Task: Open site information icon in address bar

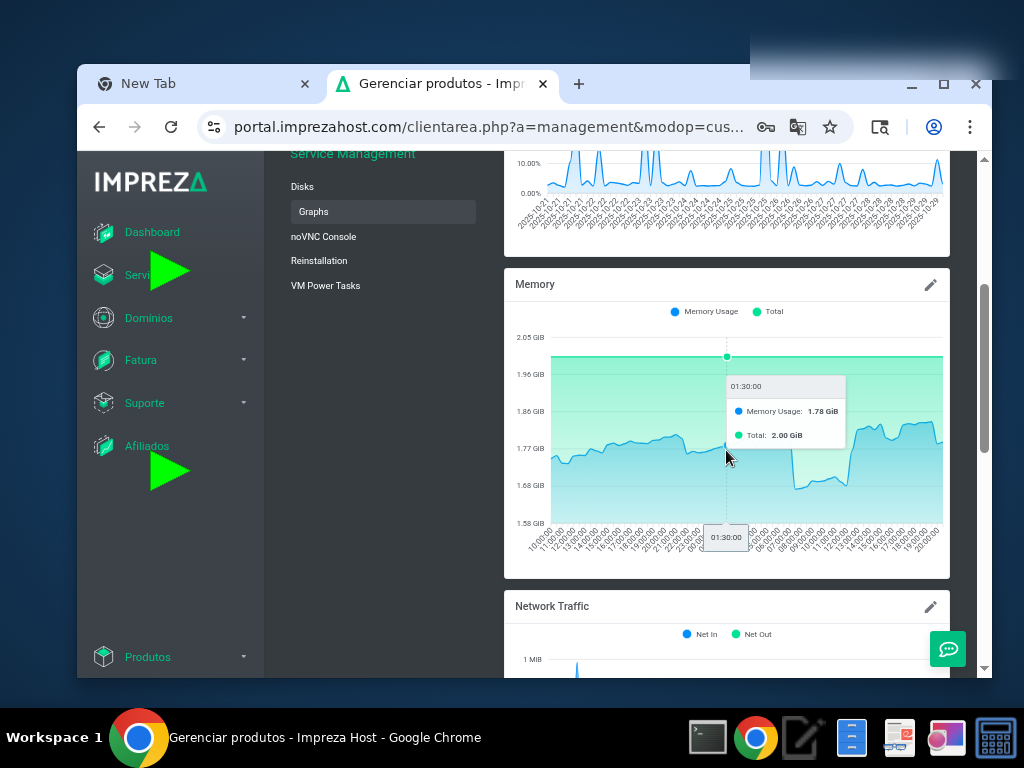Action: 214,127
